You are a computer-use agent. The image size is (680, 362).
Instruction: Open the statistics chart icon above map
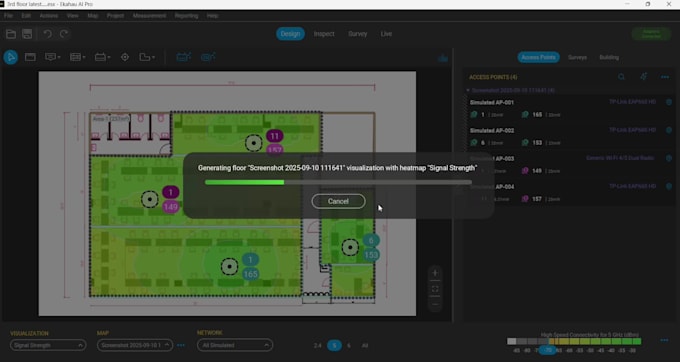coord(443,58)
